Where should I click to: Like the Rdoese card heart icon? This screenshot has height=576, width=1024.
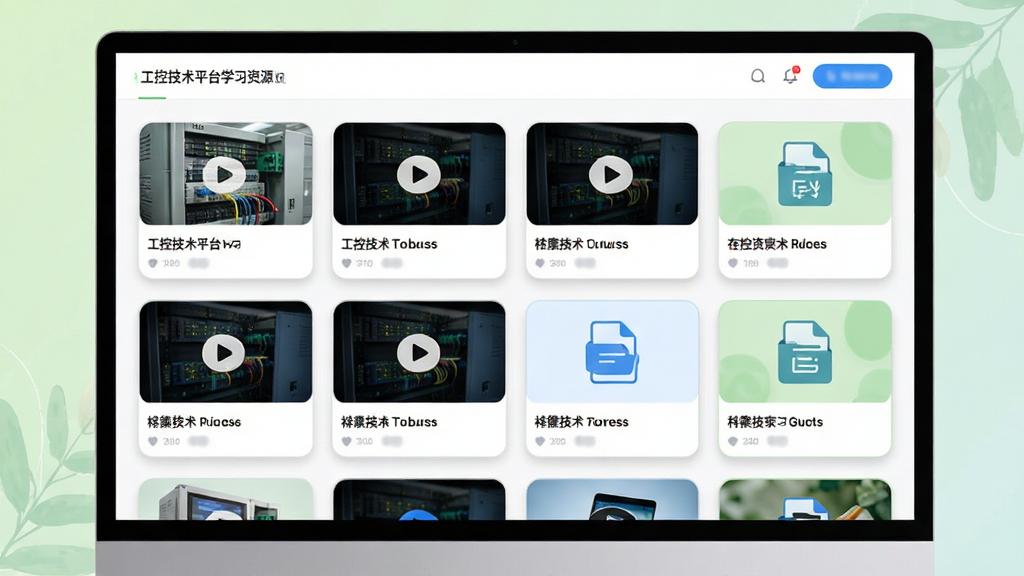point(153,441)
